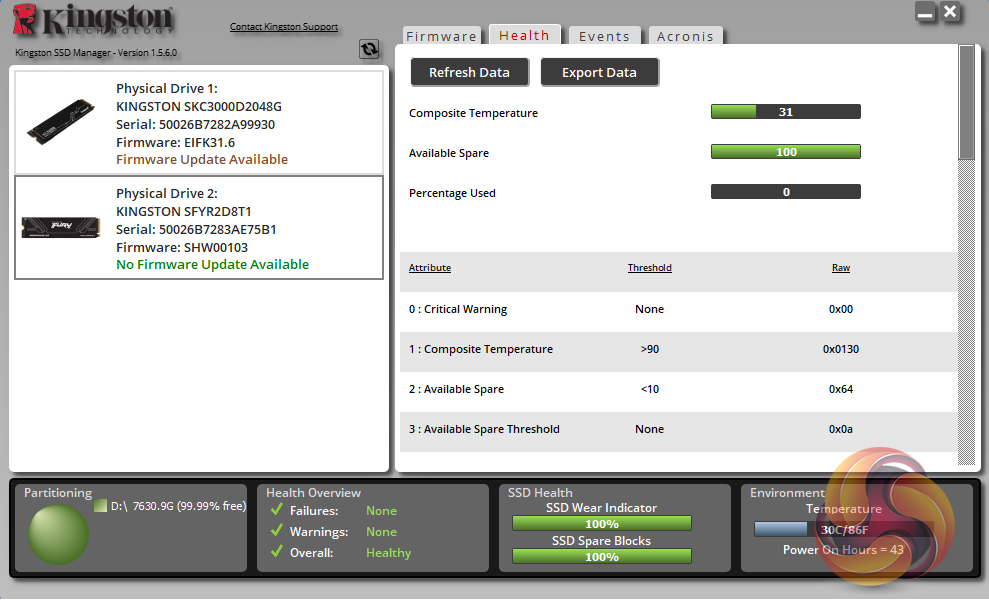989x600 pixels.
Task: Click the No Firmware Update Available text
Action: coord(213,264)
